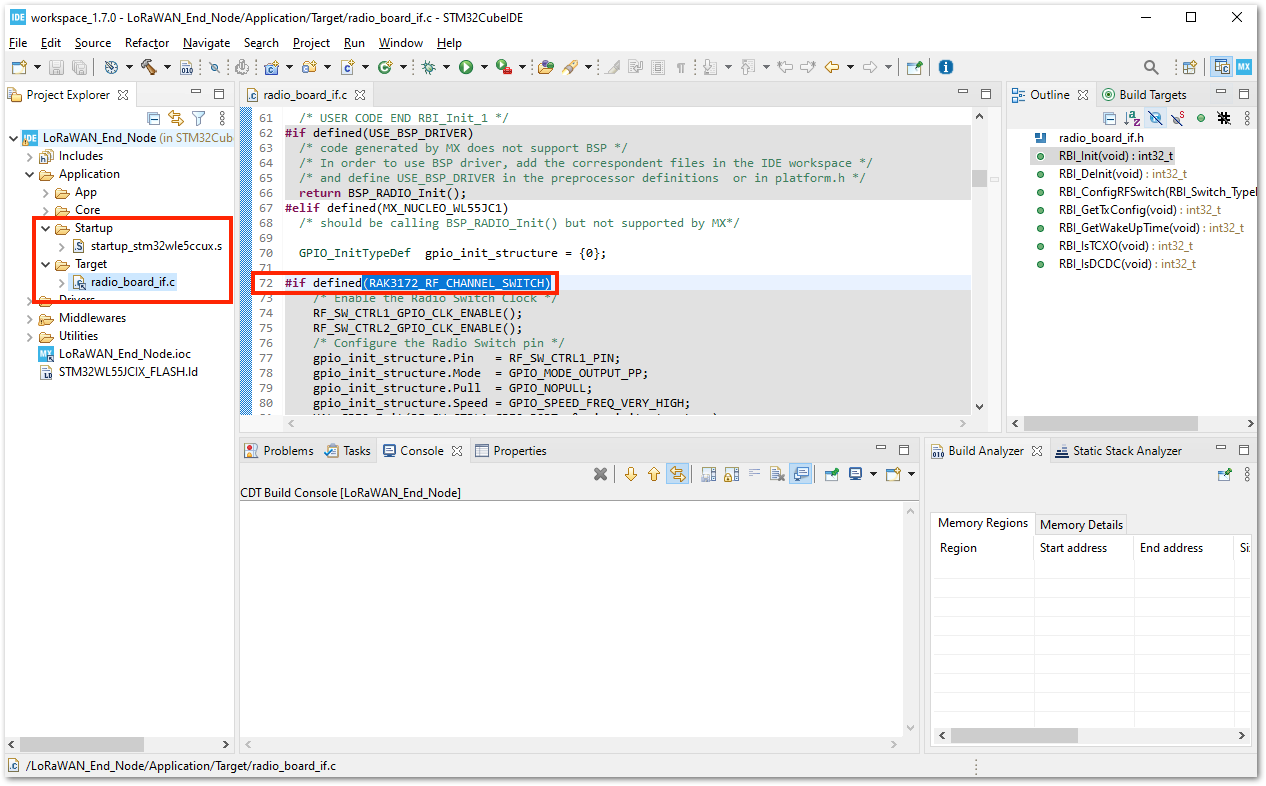Click Sort alphabetically in Outline toolbar
Viewport: 1266px width, 786px height.
1132,118
